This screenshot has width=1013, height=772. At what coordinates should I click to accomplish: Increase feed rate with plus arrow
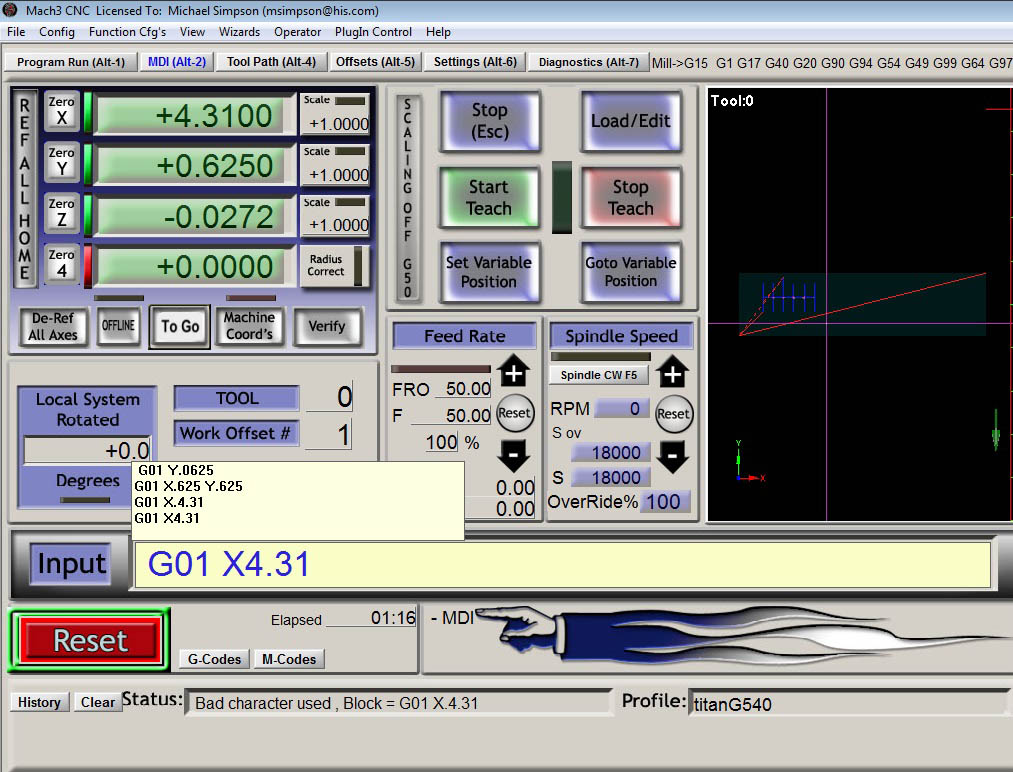[514, 373]
